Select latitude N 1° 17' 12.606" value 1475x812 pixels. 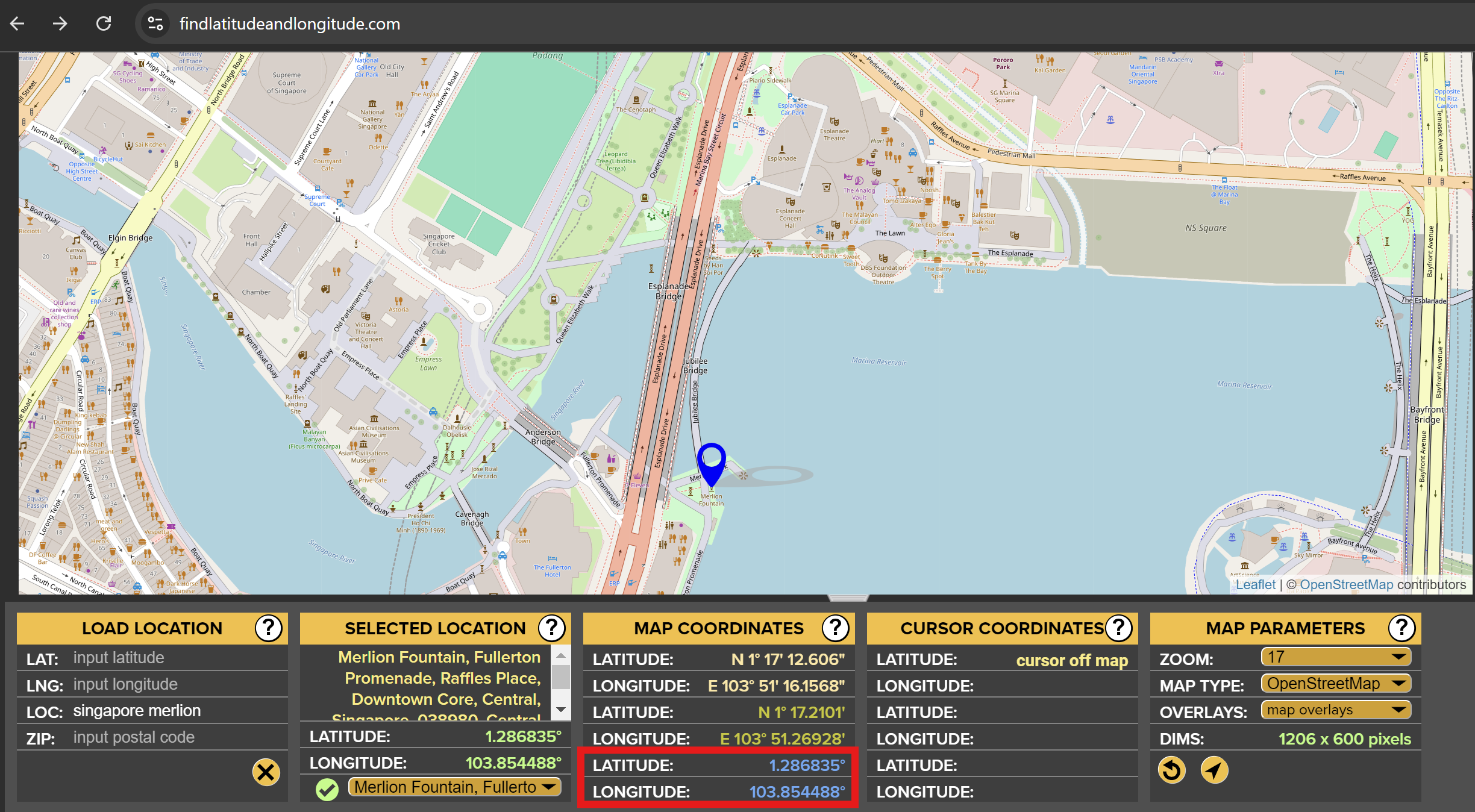click(x=788, y=659)
